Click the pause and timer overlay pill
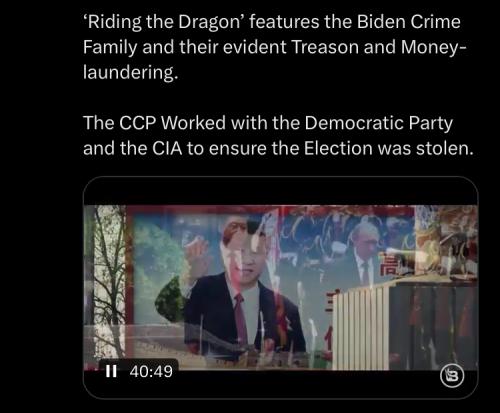Image resolution: width=500 pixels, height=413 pixels. [x=139, y=371]
